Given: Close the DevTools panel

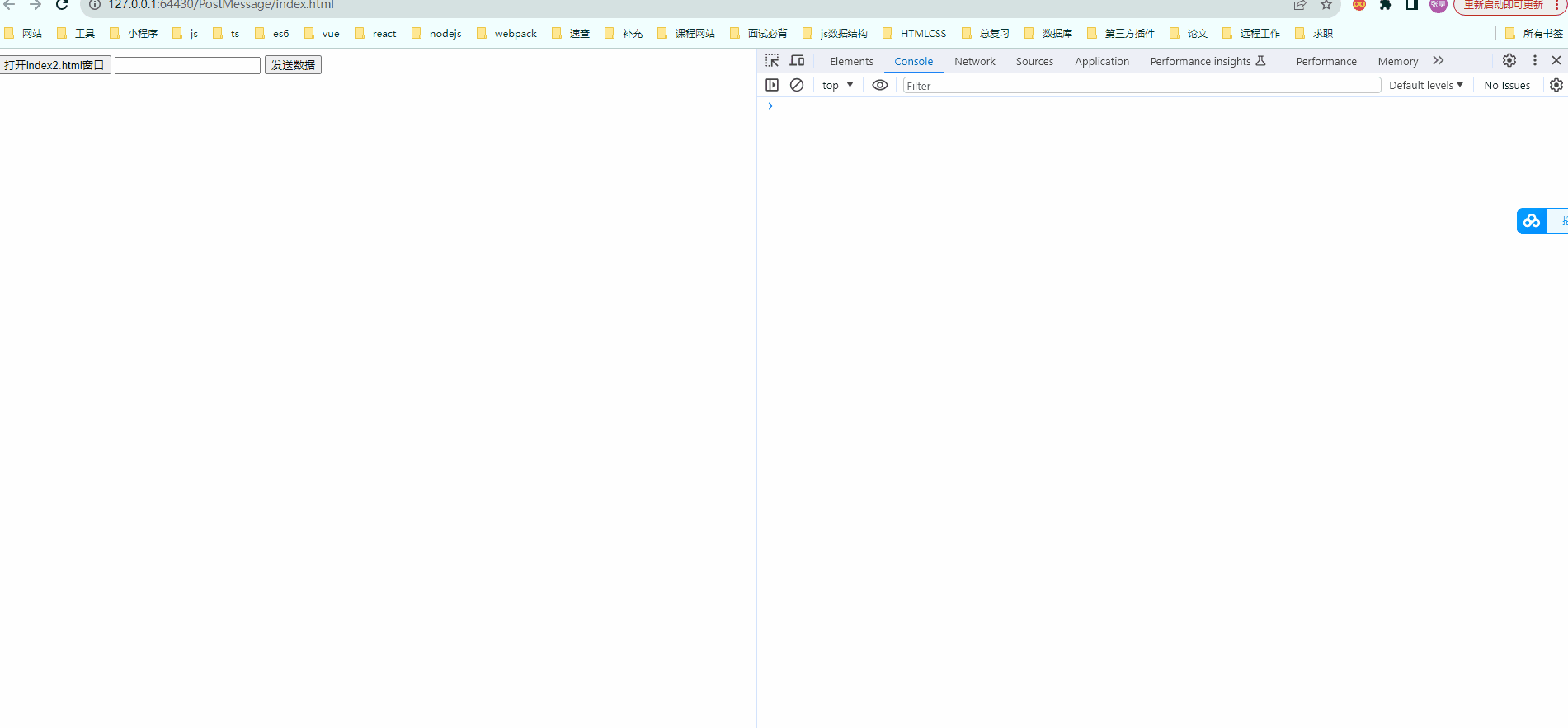Looking at the screenshot, I should (x=1556, y=60).
